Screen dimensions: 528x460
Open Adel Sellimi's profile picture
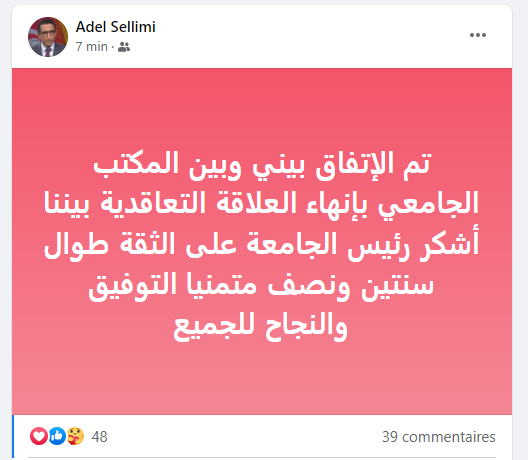48,37
